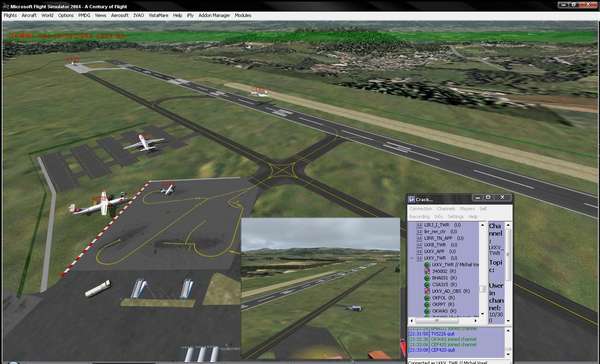Image resolution: width=600 pixels, height=364 pixels.
Task: Select the OKPOL user status icon
Action: pyautogui.click(x=427, y=298)
